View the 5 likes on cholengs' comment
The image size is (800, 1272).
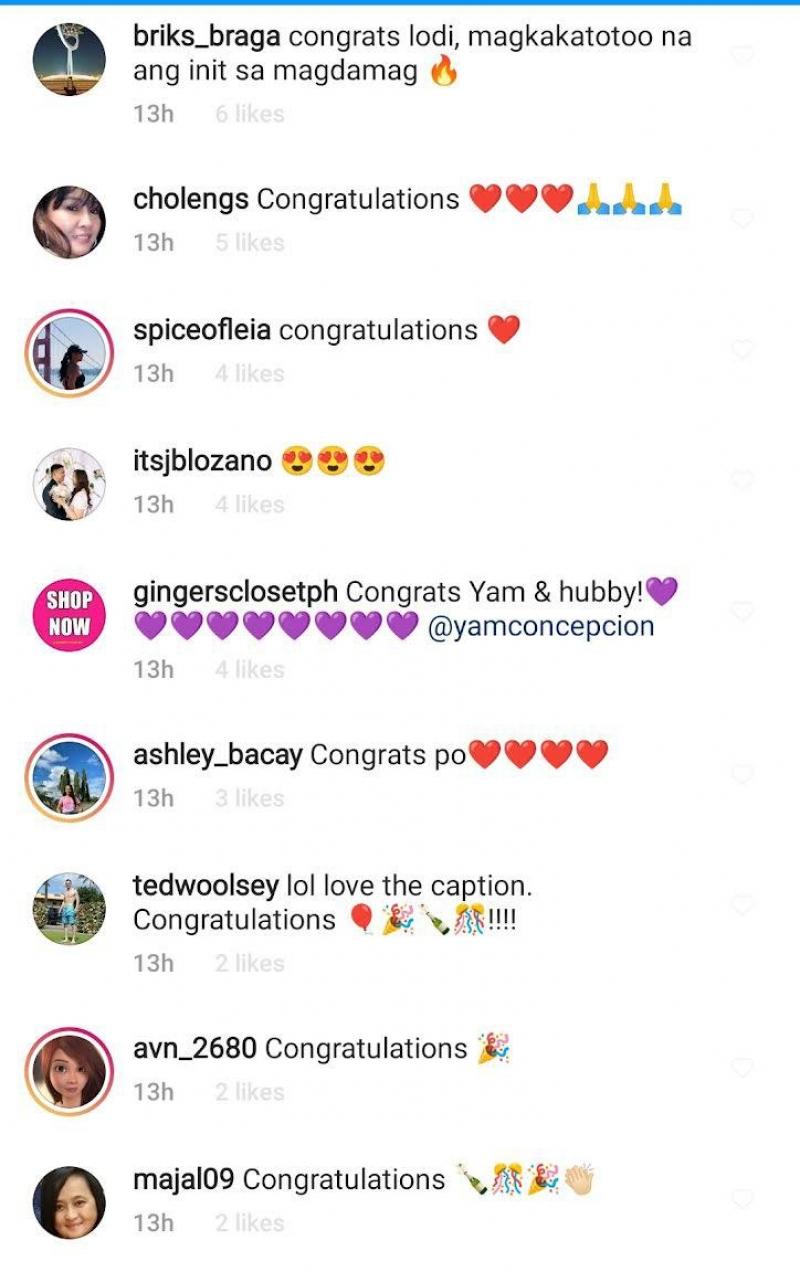(249, 242)
